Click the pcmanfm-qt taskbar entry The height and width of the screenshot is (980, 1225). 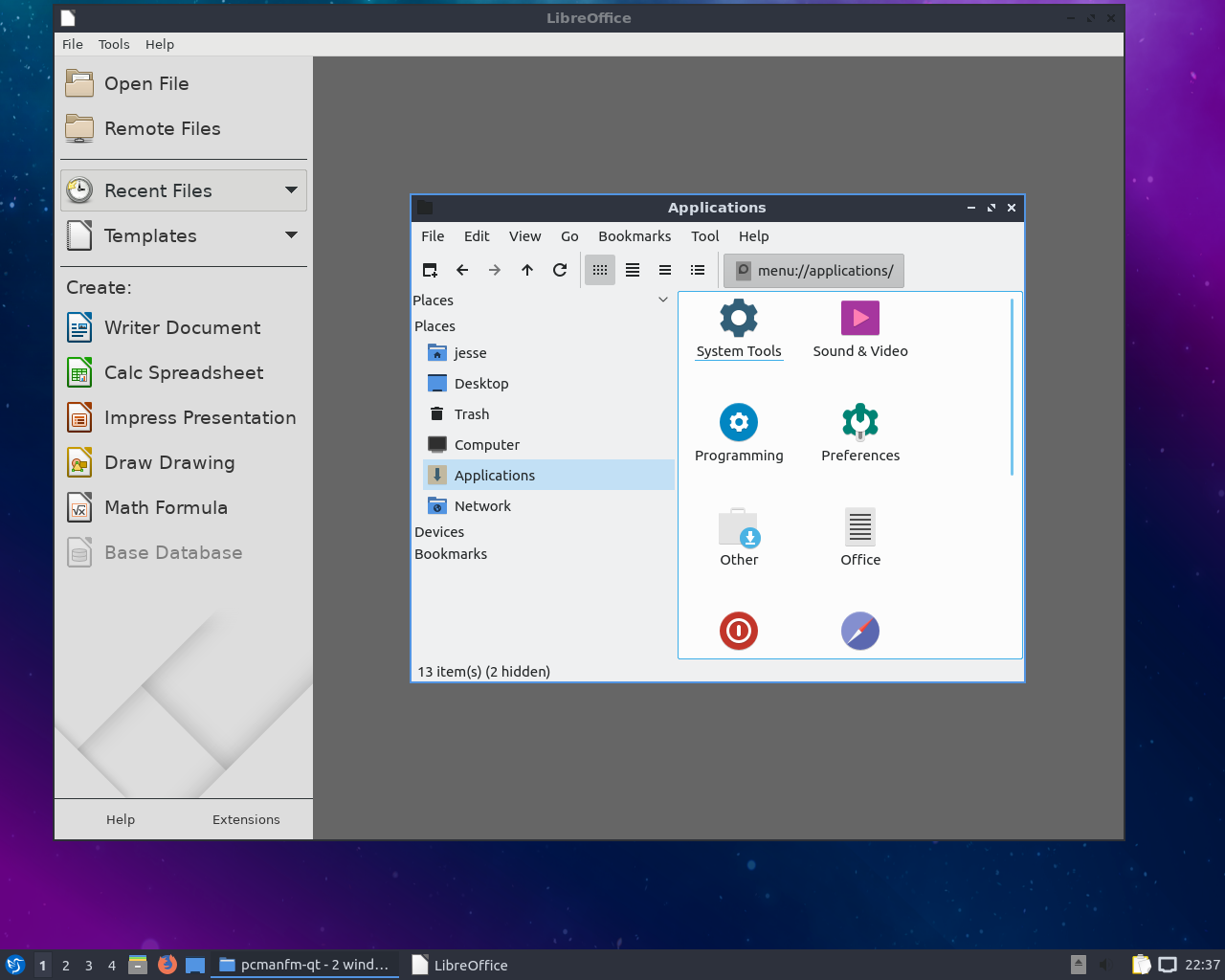pyautogui.click(x=304, y=965)
